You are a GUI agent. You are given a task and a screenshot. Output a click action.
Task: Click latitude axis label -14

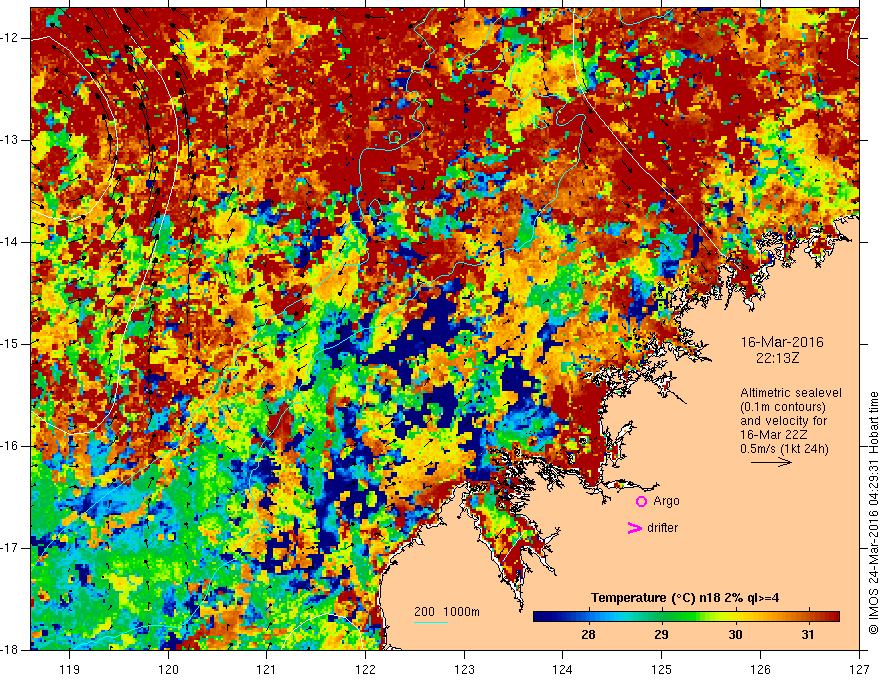tap(10, 242)
